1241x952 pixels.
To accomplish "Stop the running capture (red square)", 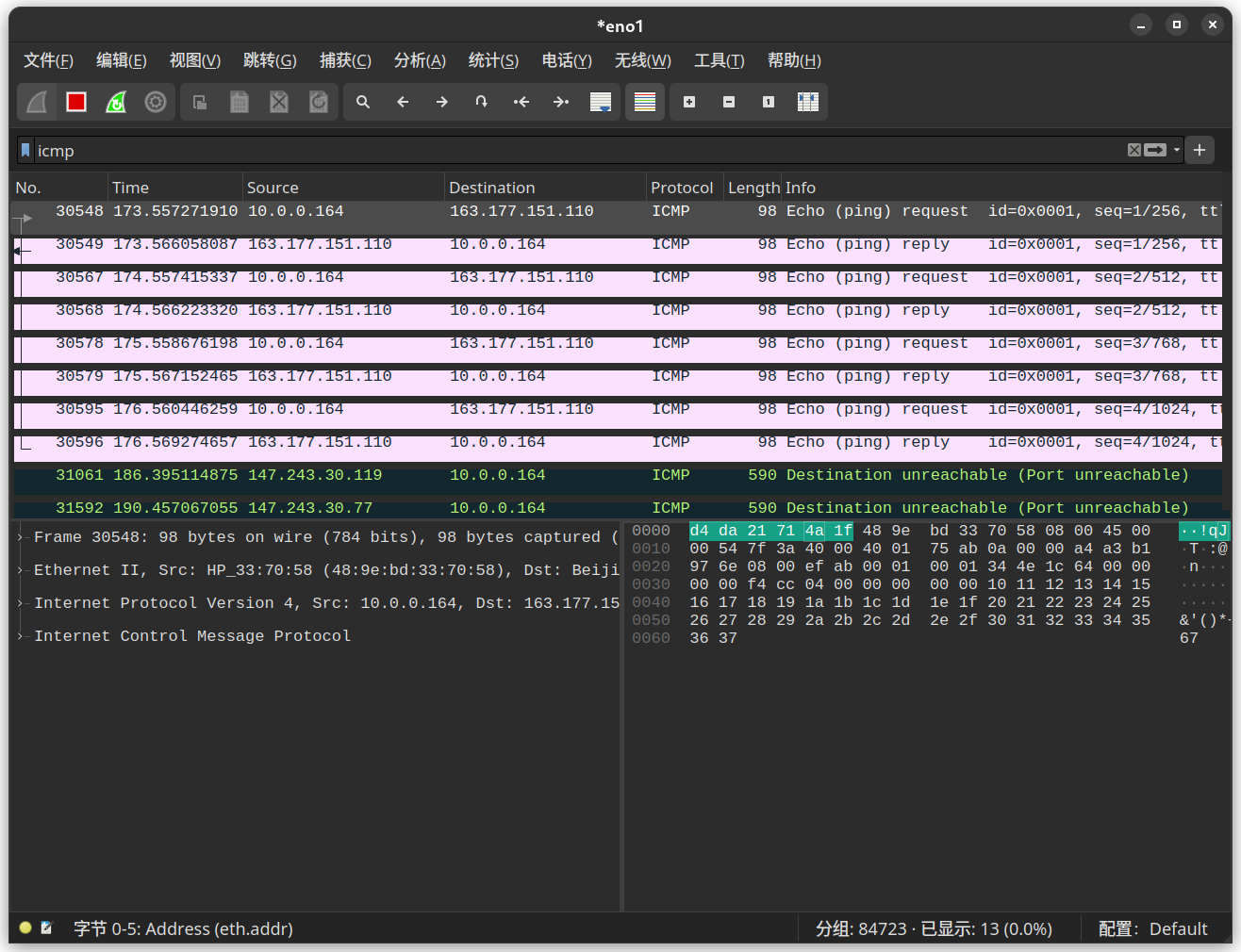I will [x=76, y=102].
